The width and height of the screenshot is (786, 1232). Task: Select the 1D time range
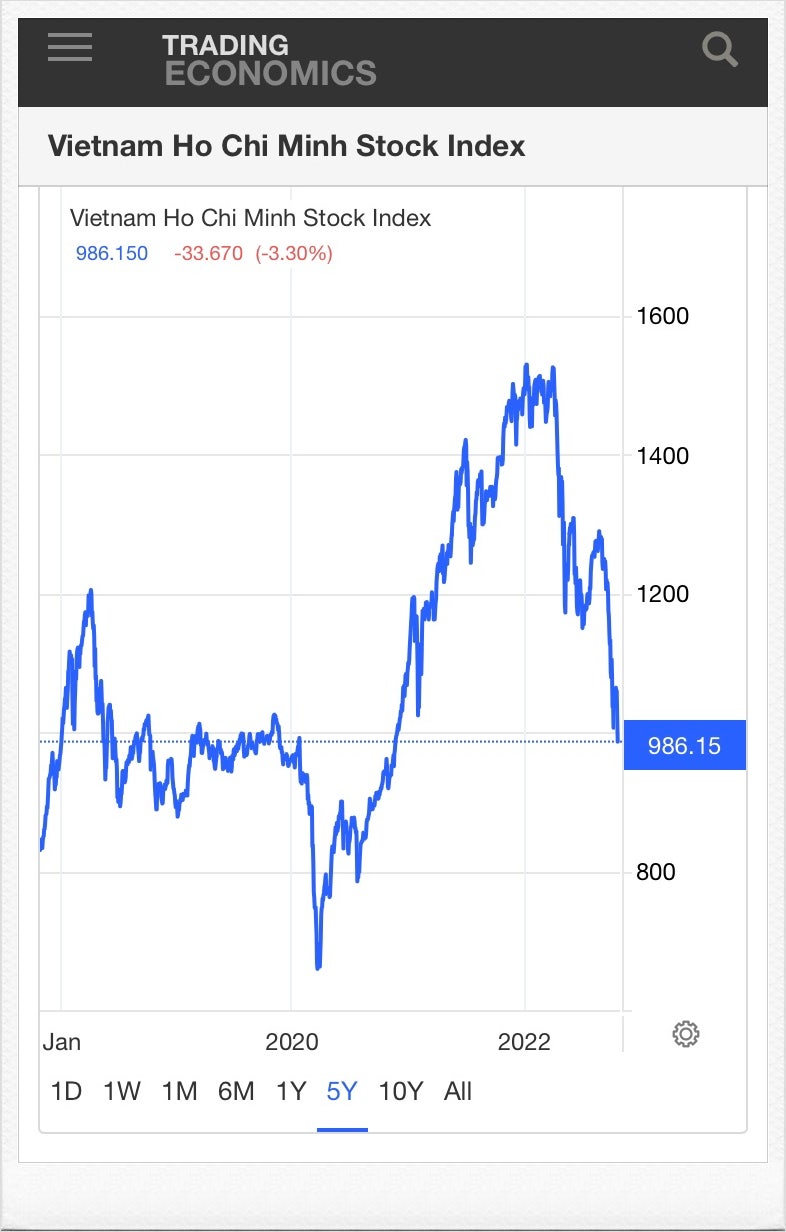click(x=66, y=1091)
